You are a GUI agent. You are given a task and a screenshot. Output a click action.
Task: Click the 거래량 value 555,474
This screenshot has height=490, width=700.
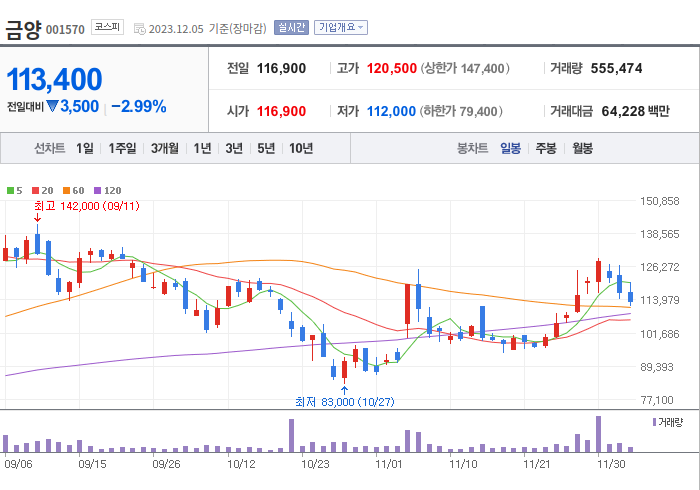coord(617,68)
